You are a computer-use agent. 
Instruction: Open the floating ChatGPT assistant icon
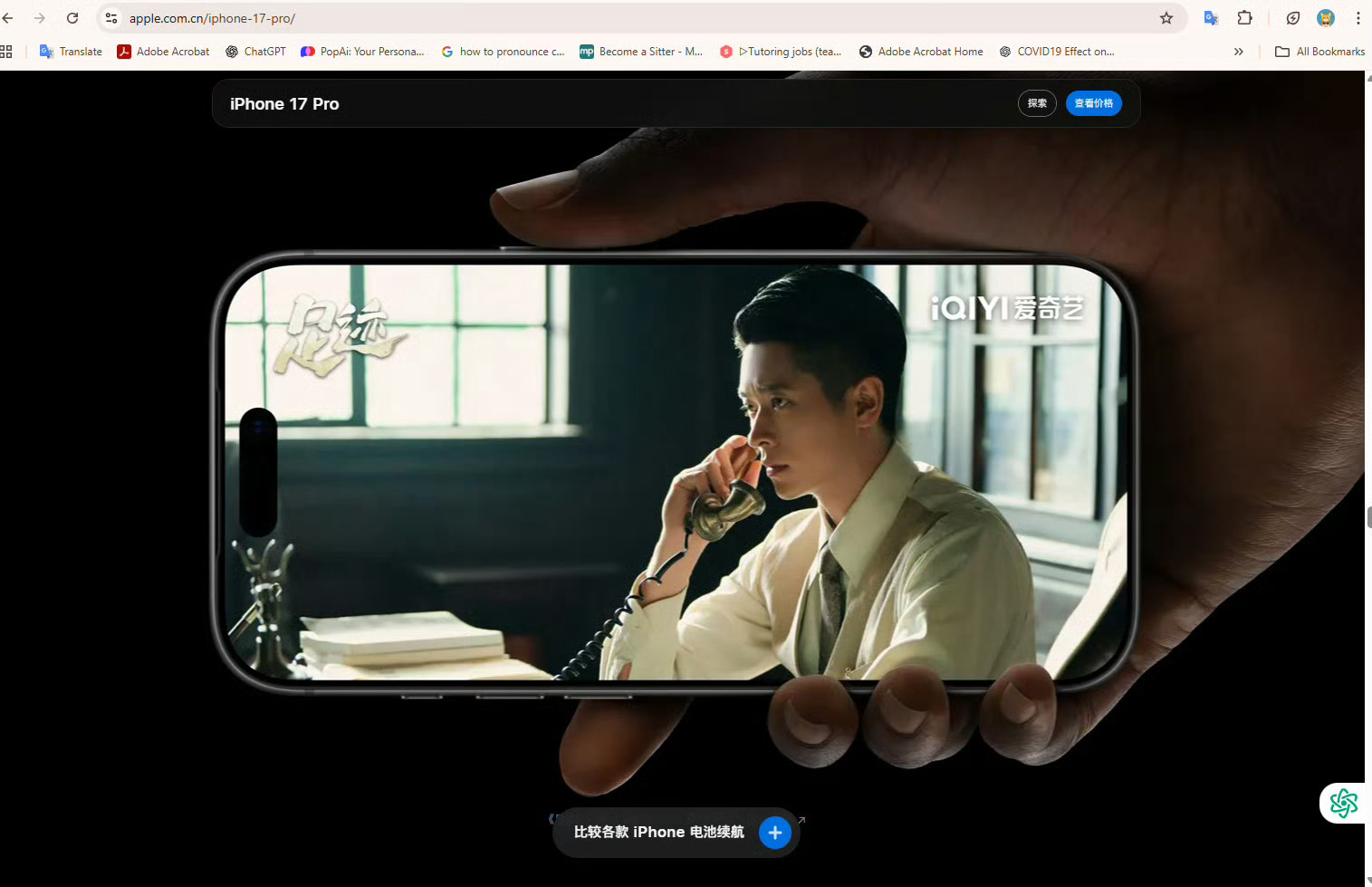[x=1344, y=803]
